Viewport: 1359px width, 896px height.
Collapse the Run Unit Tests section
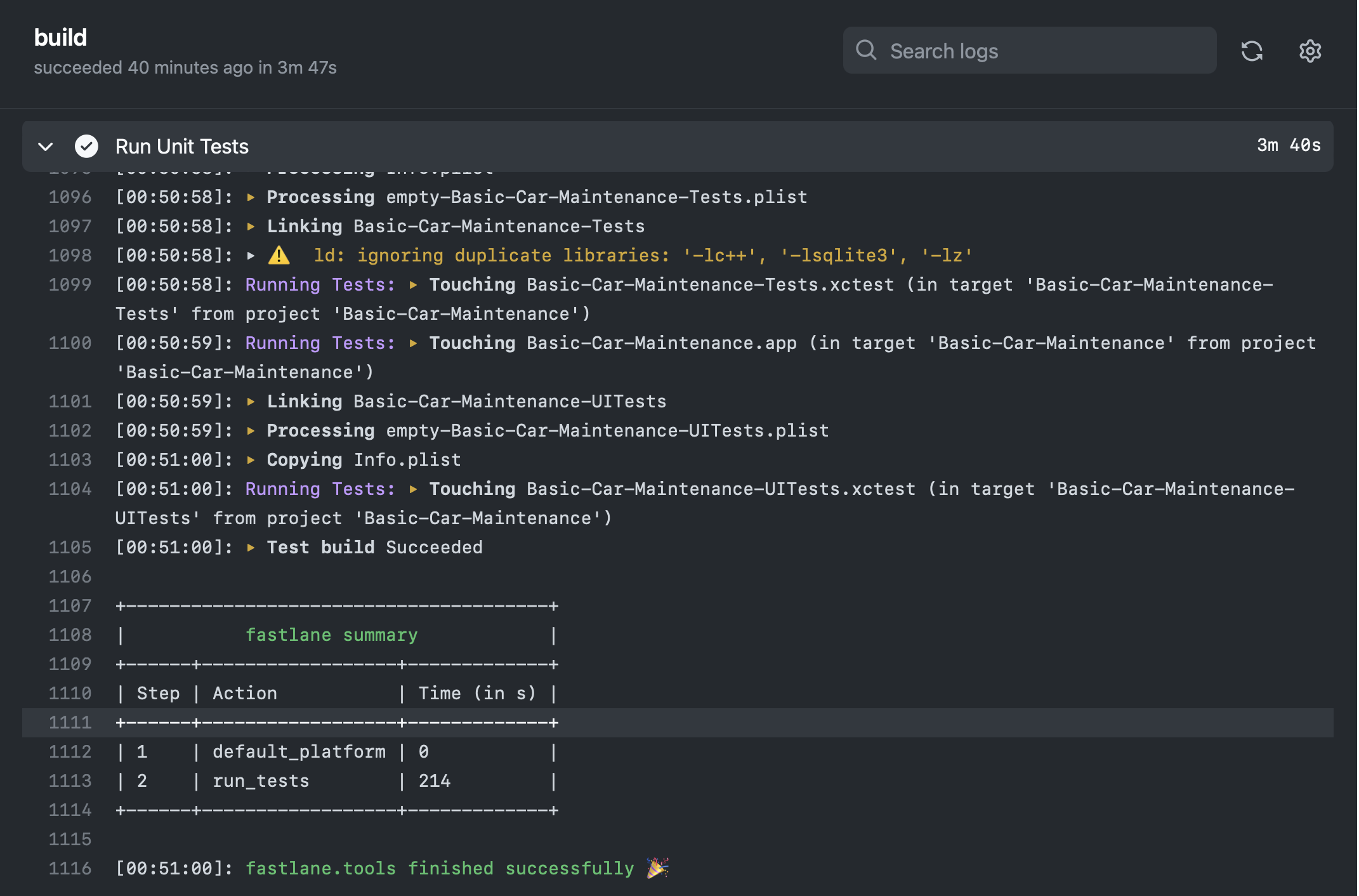(46, 147)
